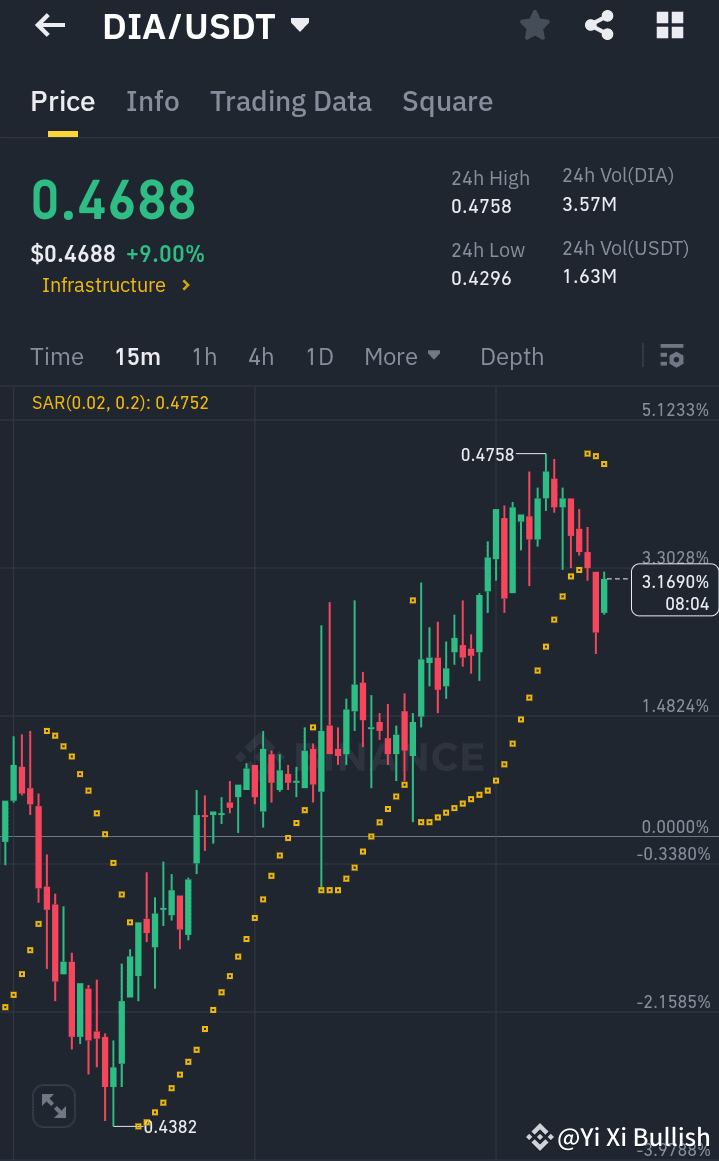Open sharing options with share icon
719x1161 pixels.
tap(599, 26)
